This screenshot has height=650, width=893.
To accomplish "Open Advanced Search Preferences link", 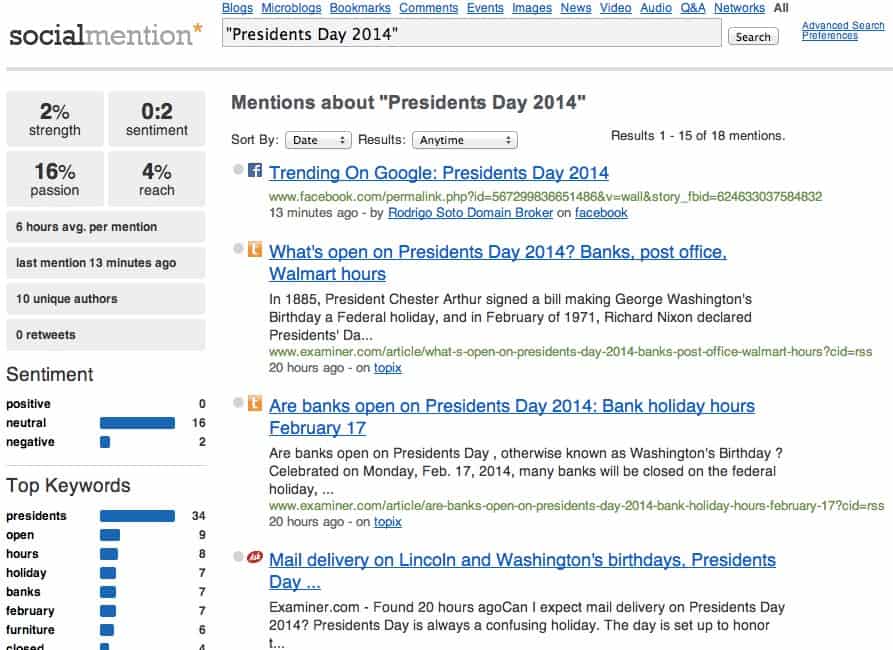I will click(842, 31).
